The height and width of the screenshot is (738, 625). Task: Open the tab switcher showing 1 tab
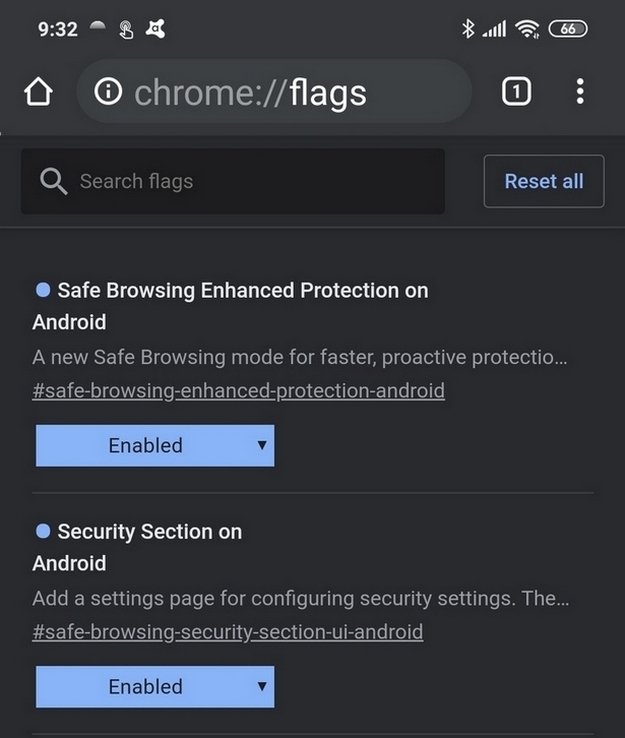pyautogui.click(x=516, y=92)
